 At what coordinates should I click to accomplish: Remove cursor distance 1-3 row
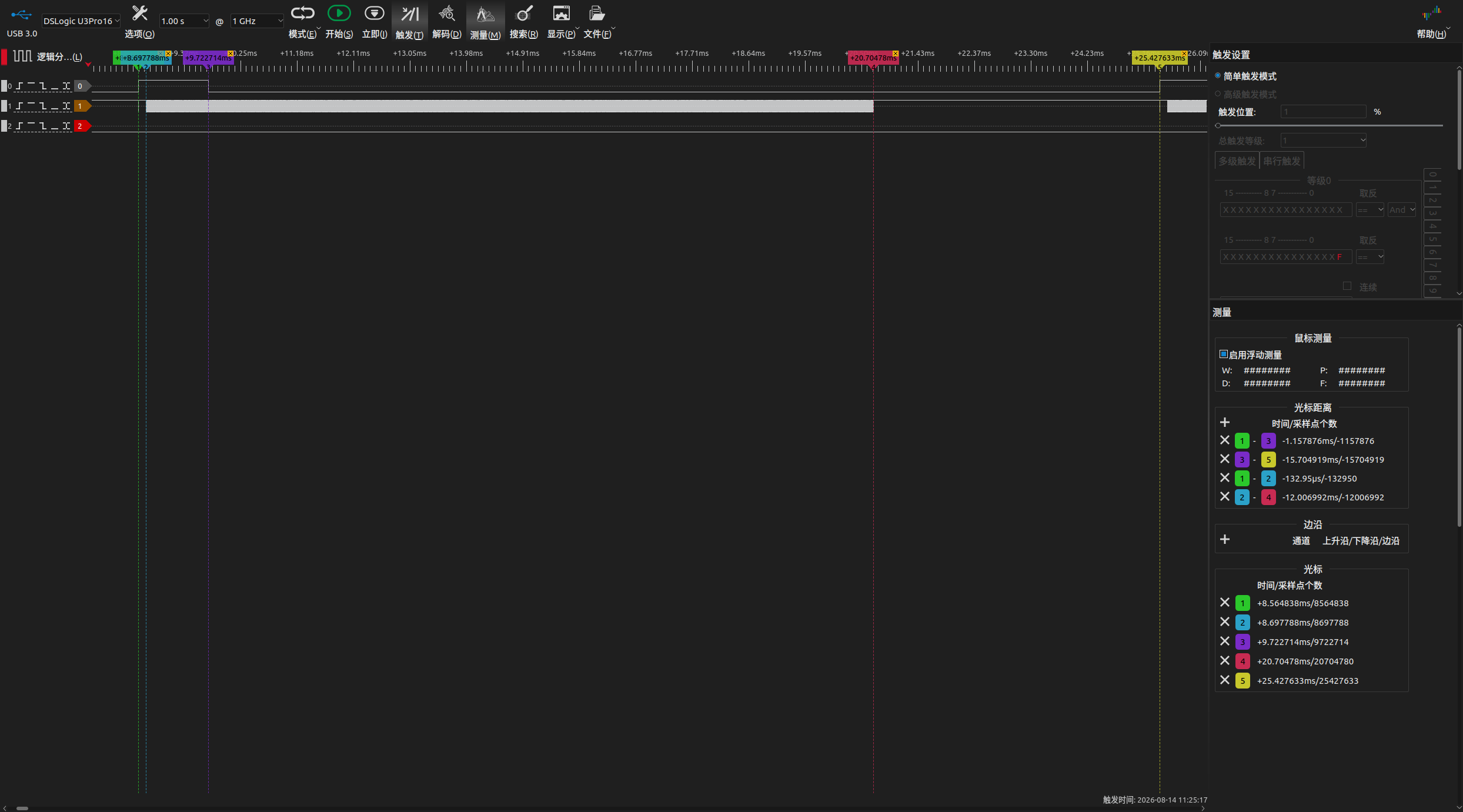[1225, 440]
